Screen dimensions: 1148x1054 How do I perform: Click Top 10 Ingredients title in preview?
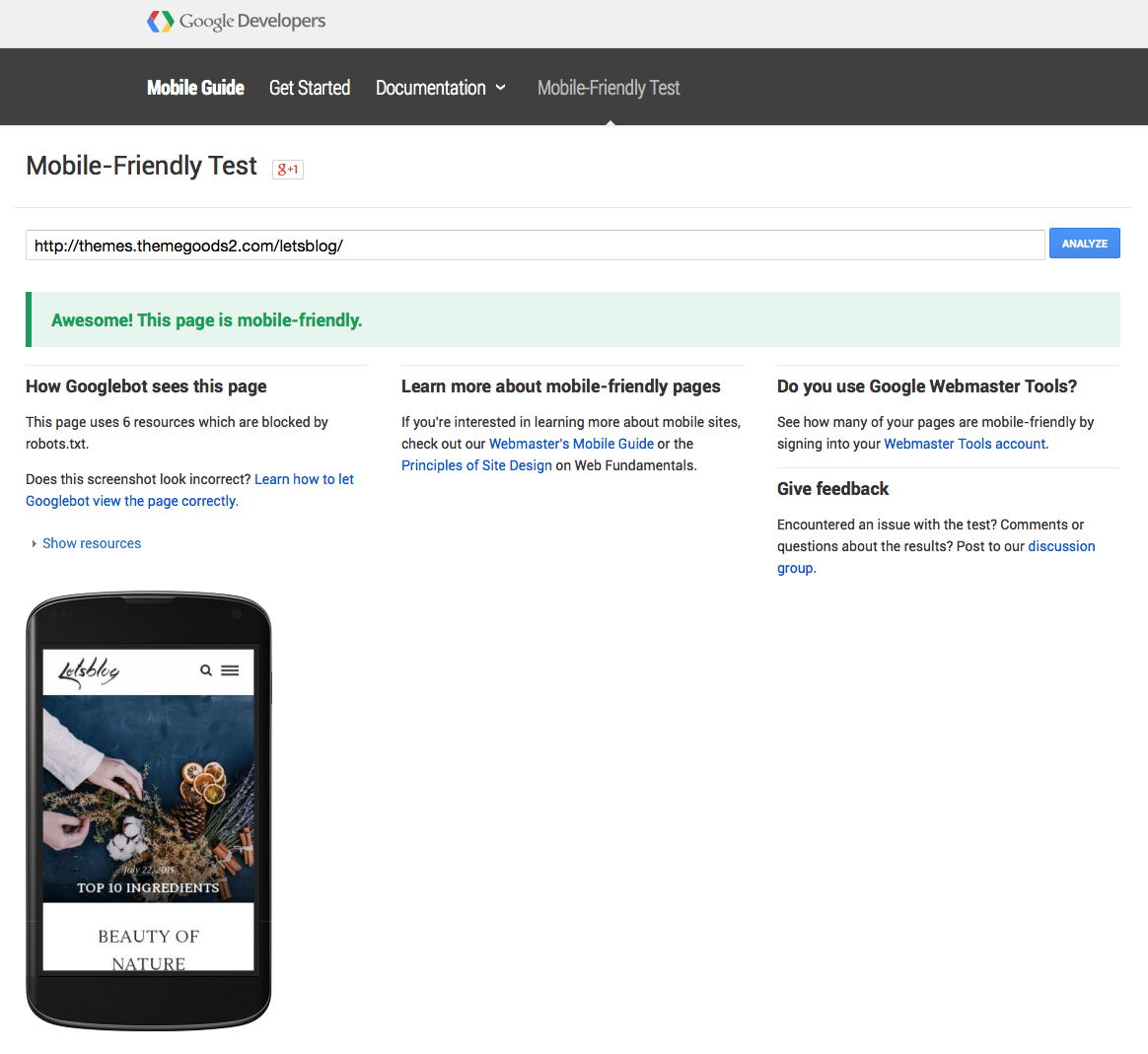(x=148, y=887)
